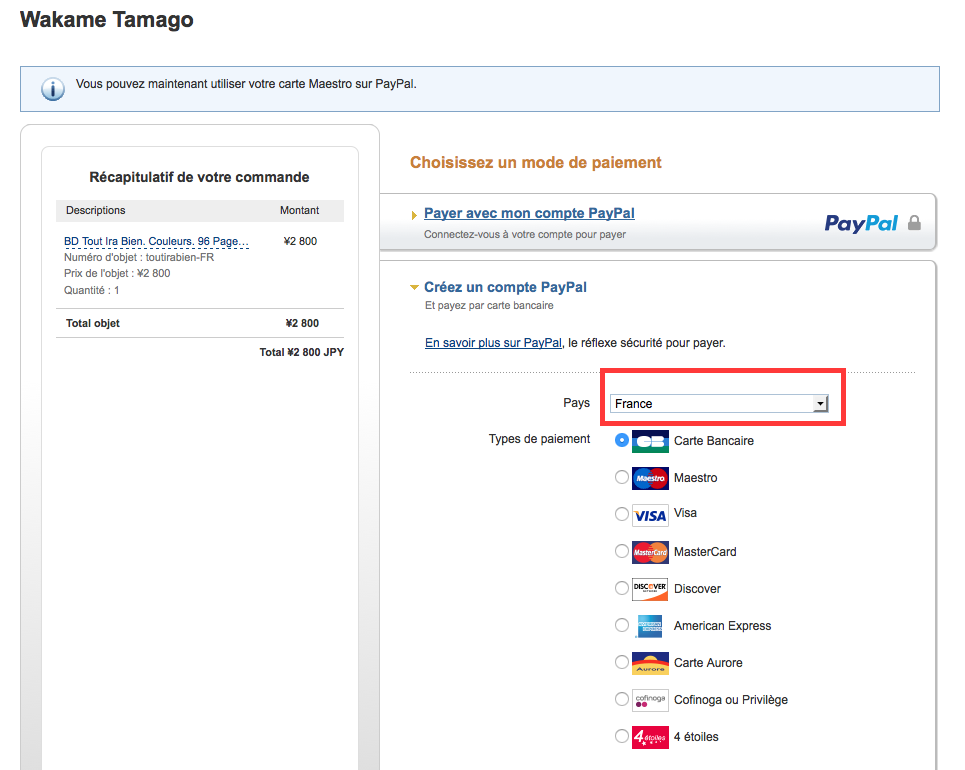Click the American Express card icon
Image resolution: width=965 pixels, height=770 pixels.
coord(649,625)
